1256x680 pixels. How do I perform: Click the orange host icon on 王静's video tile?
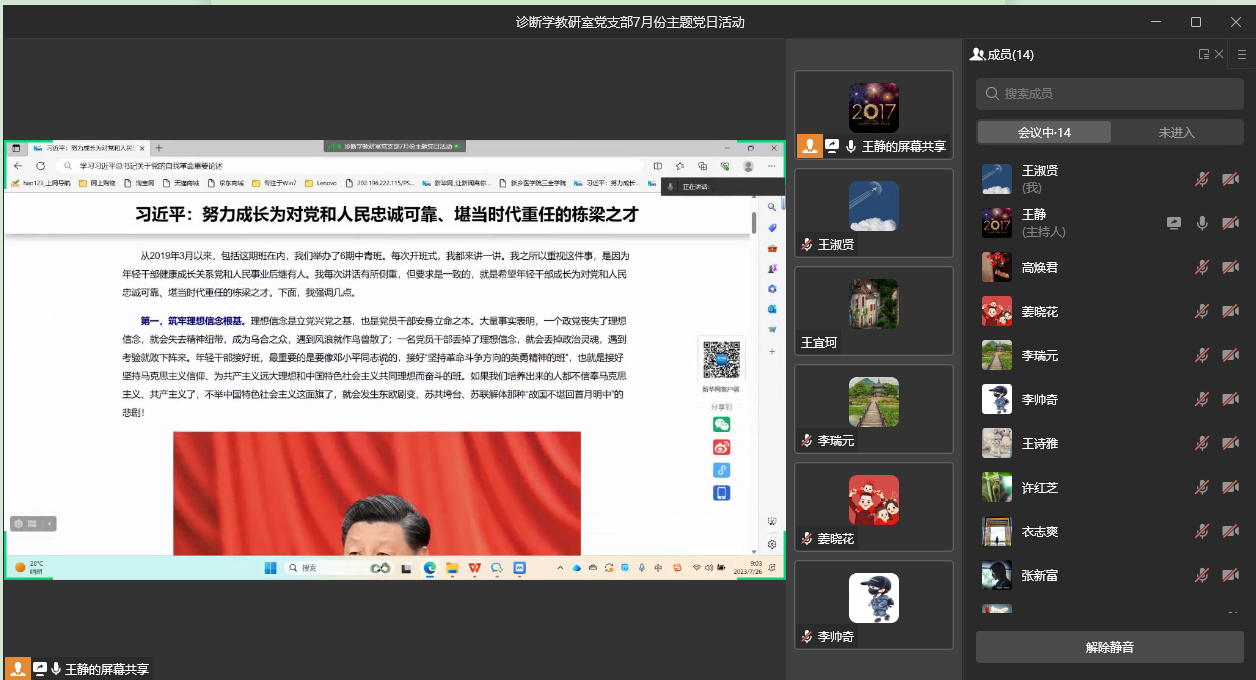pyautogui.click(x=808, y=146)
